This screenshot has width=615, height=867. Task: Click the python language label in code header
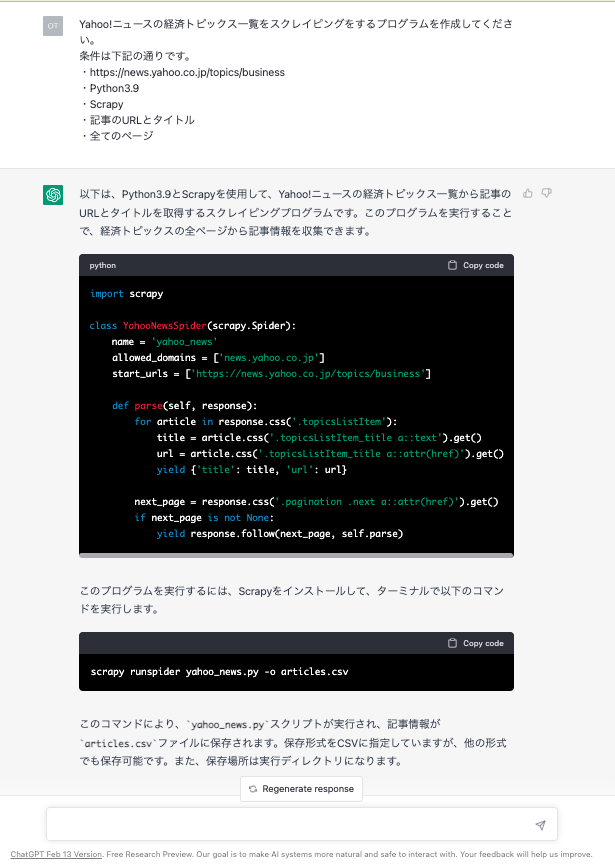103,265
